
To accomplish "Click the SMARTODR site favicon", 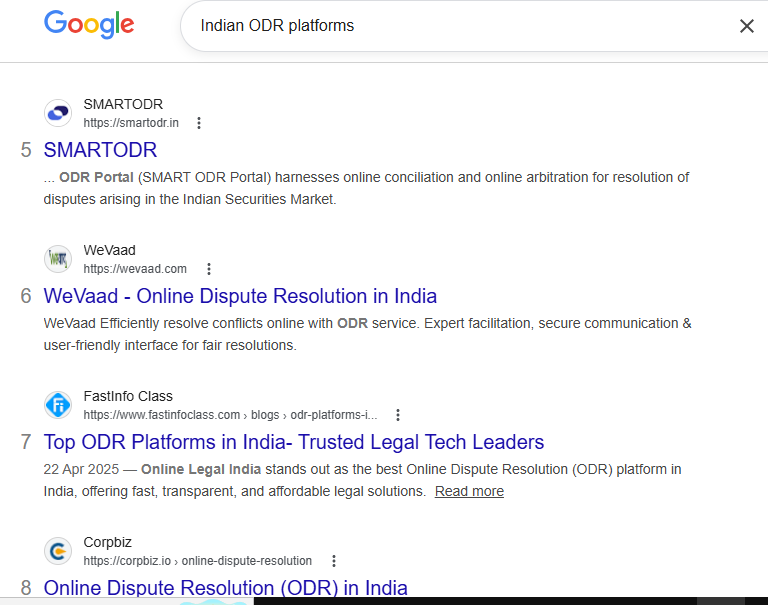I will tap(58, 113).
